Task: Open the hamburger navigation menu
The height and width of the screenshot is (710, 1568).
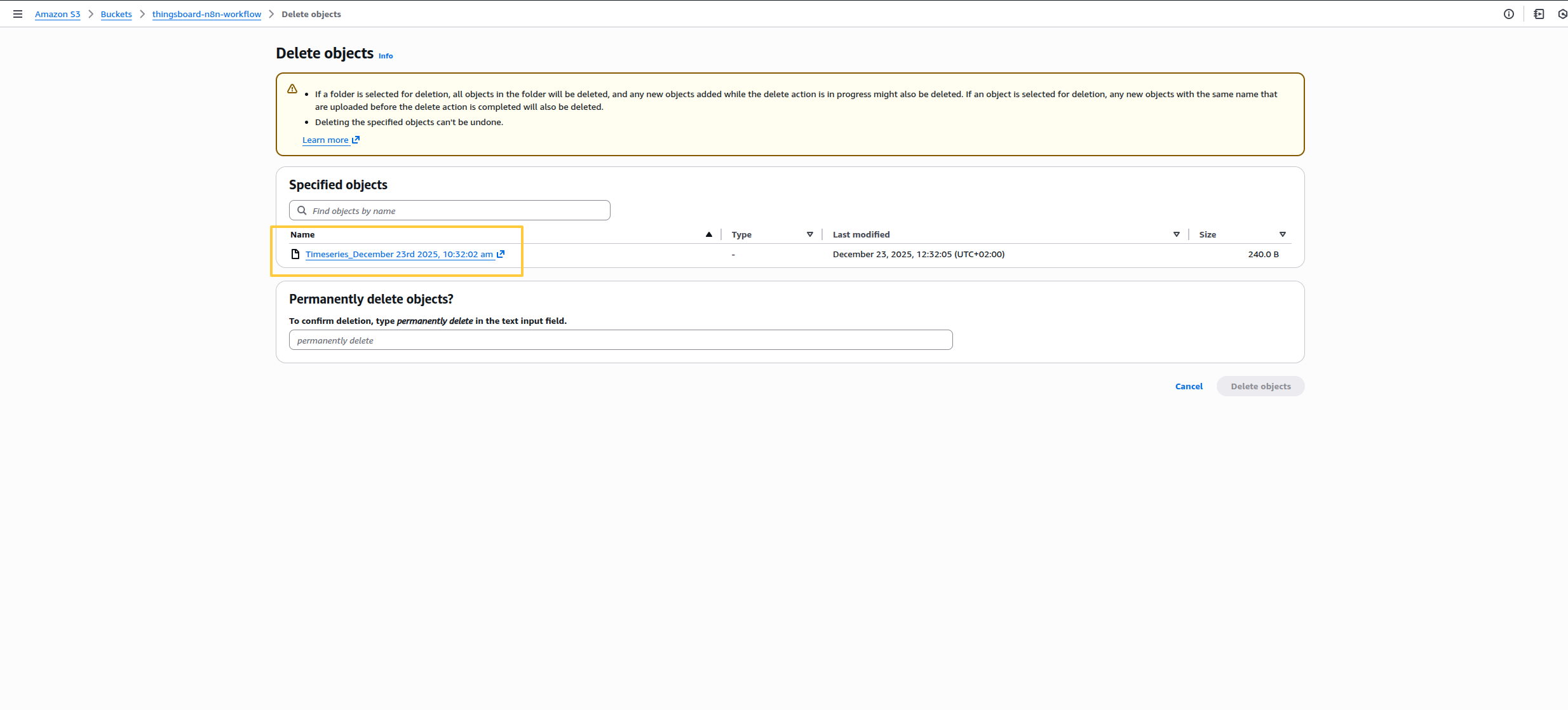Action: point(18,14)
